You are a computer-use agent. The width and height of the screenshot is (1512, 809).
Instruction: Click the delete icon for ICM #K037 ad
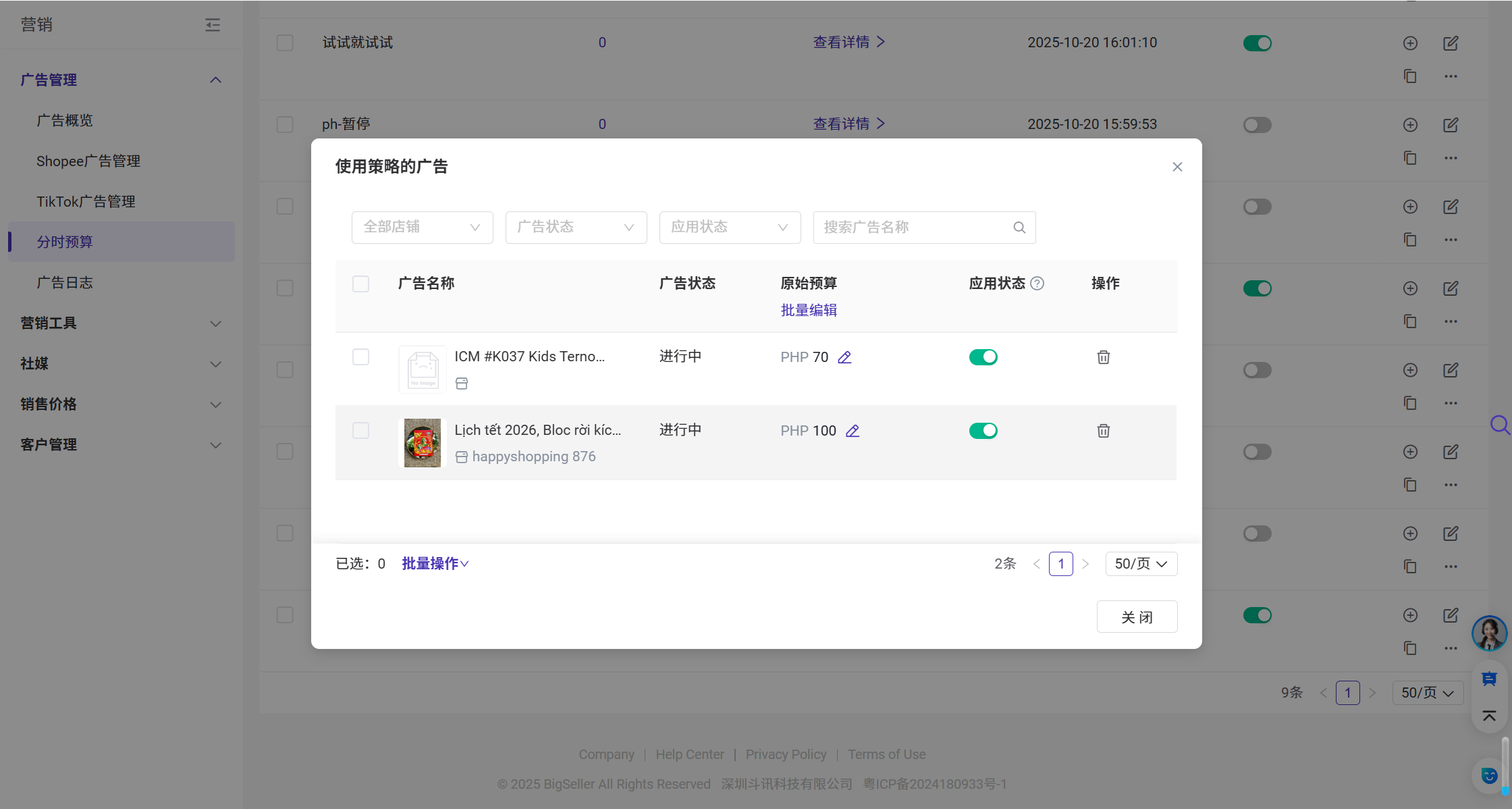1103,357
